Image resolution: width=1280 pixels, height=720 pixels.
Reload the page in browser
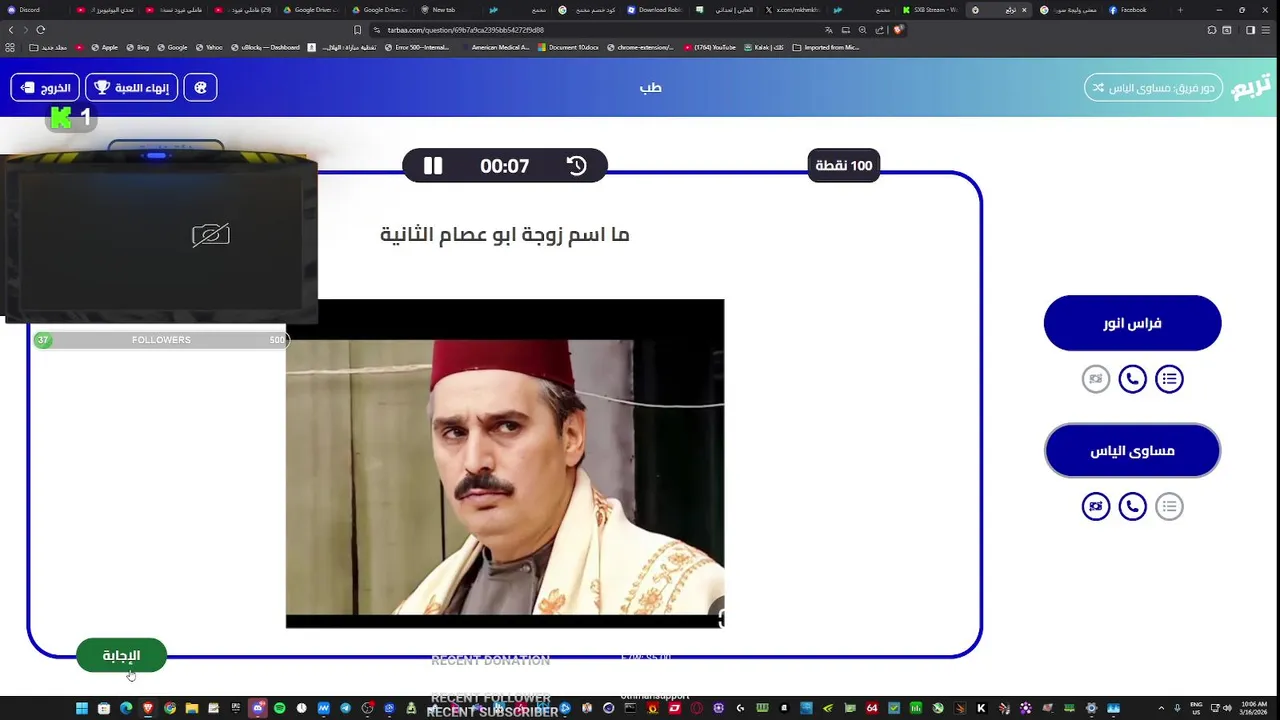pos(41,30)
